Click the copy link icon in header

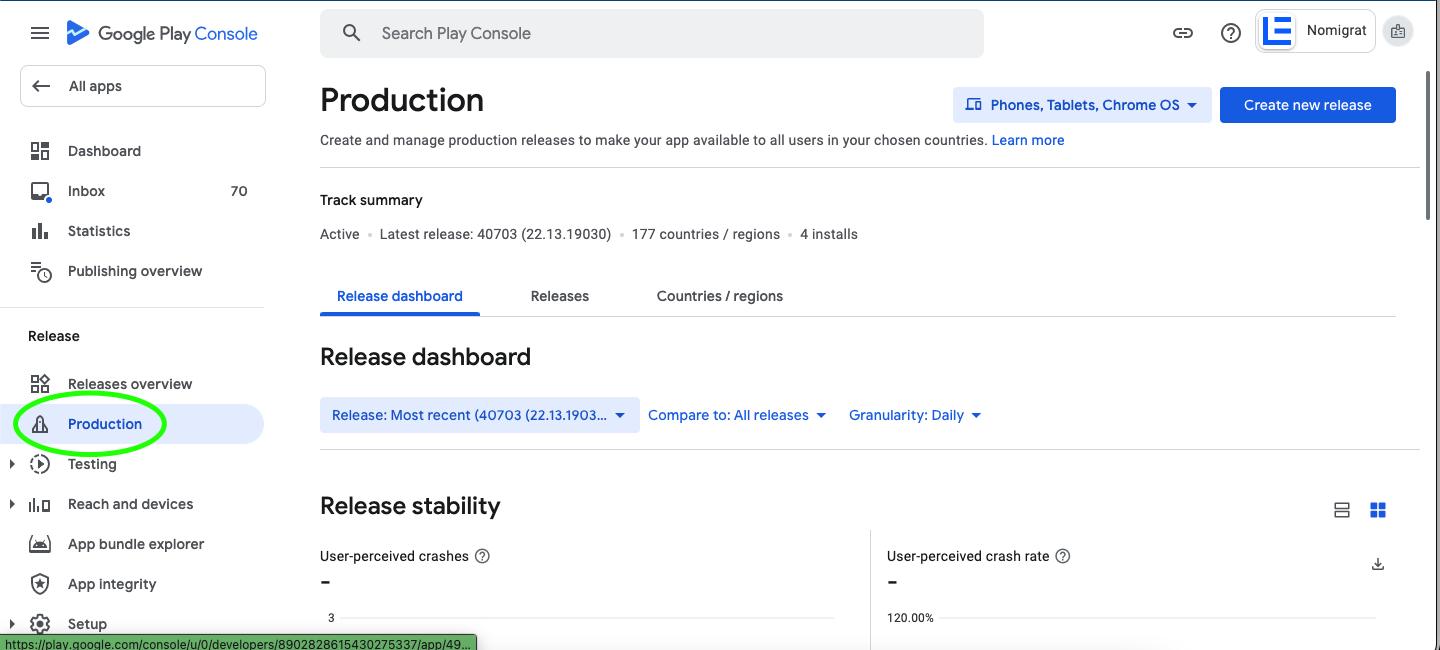click(x=1183, y=33)
